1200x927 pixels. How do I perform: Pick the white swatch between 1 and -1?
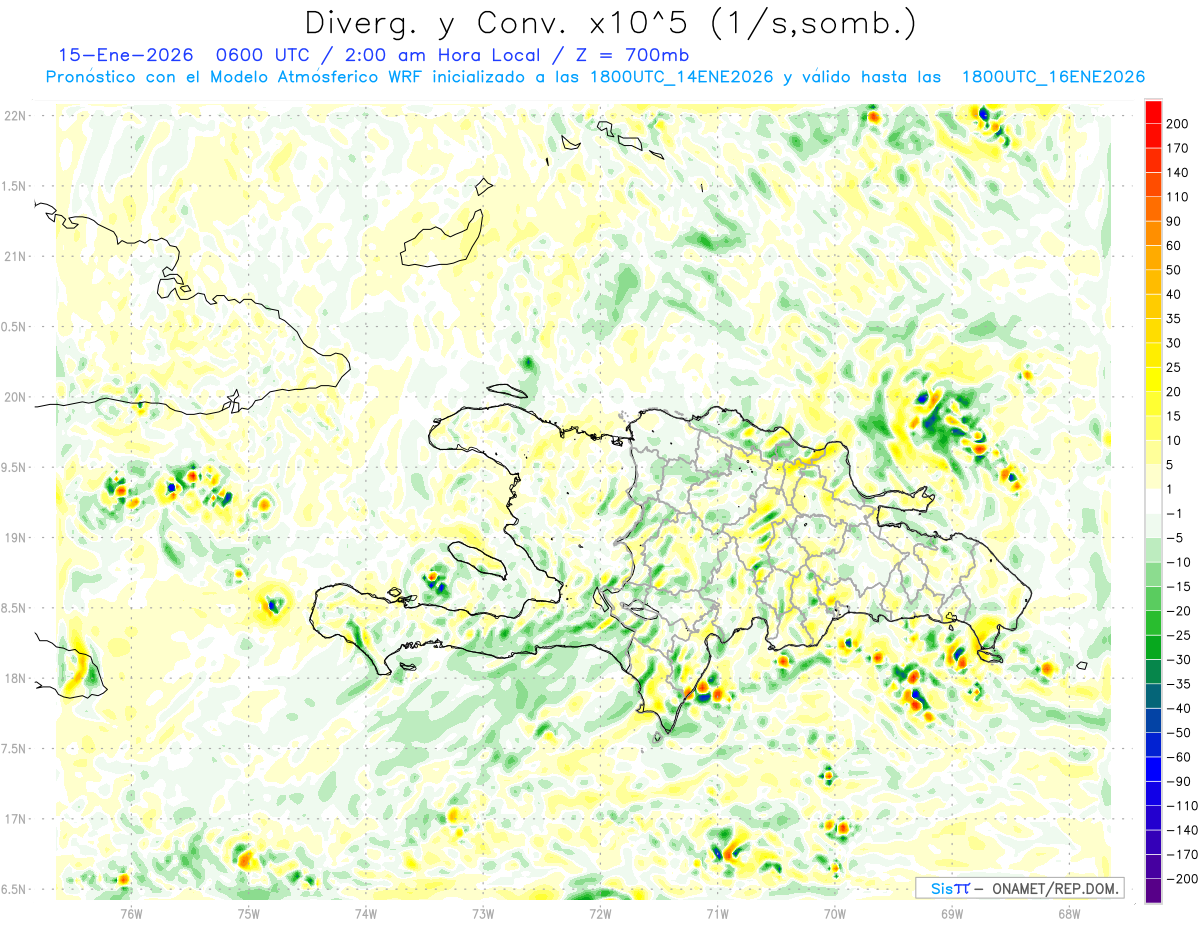pos(1153,502)
